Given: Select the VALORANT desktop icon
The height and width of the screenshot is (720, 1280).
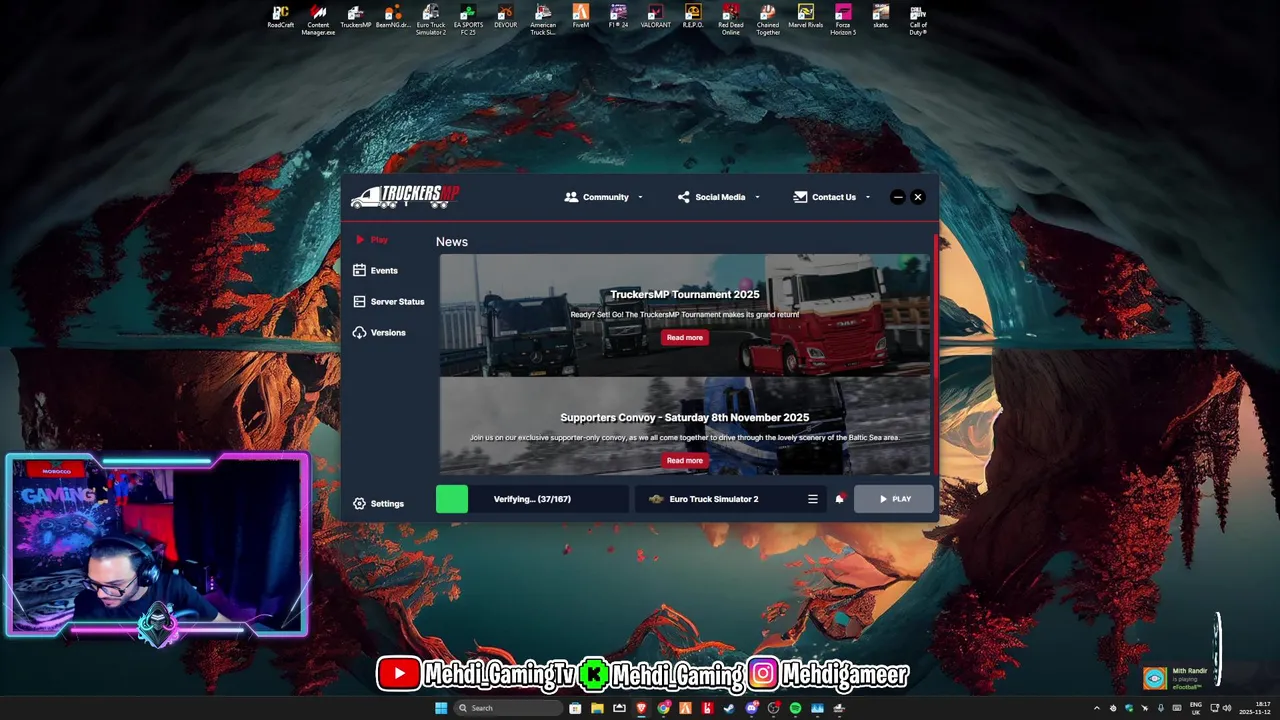Looking at the screenshot, I should click(x=656, y=17).
